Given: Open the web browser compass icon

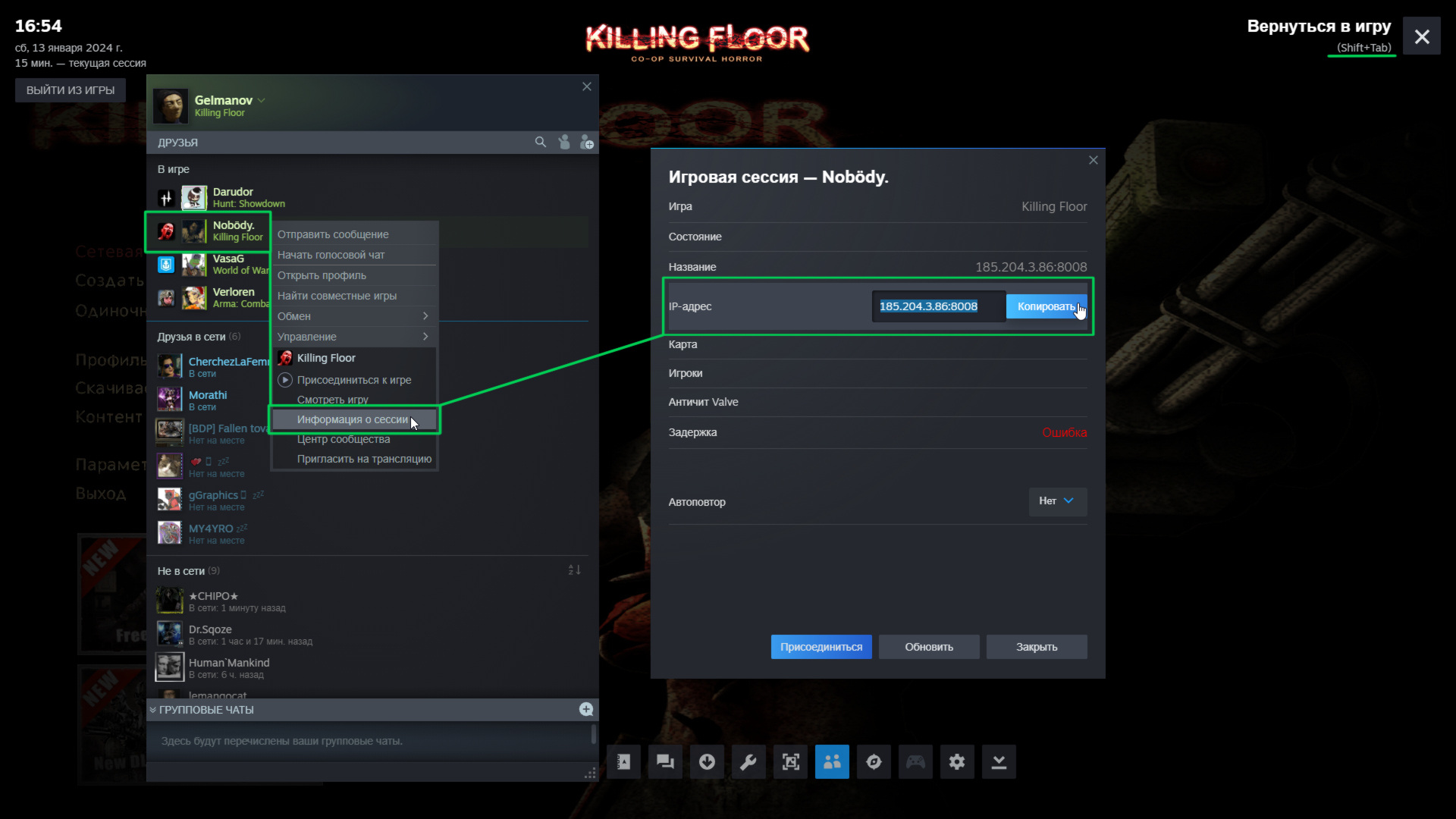Looking at the screenshot, I should click(x=874, y=761).
